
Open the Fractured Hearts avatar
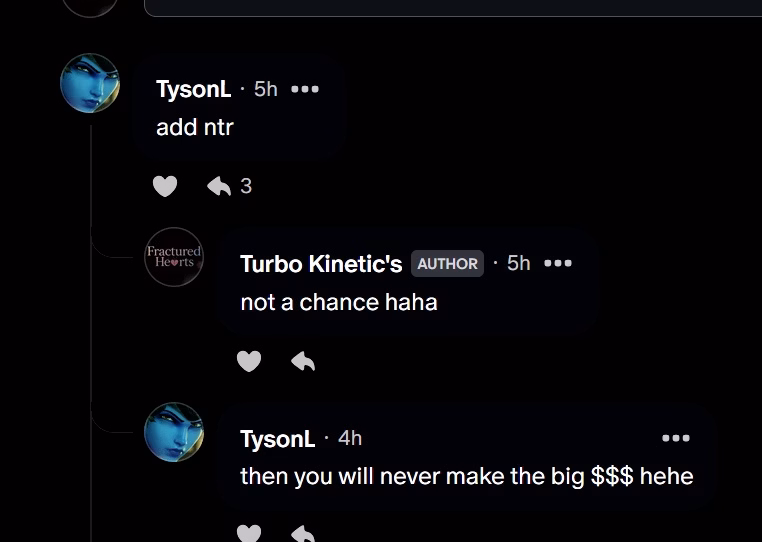(174, 257)
